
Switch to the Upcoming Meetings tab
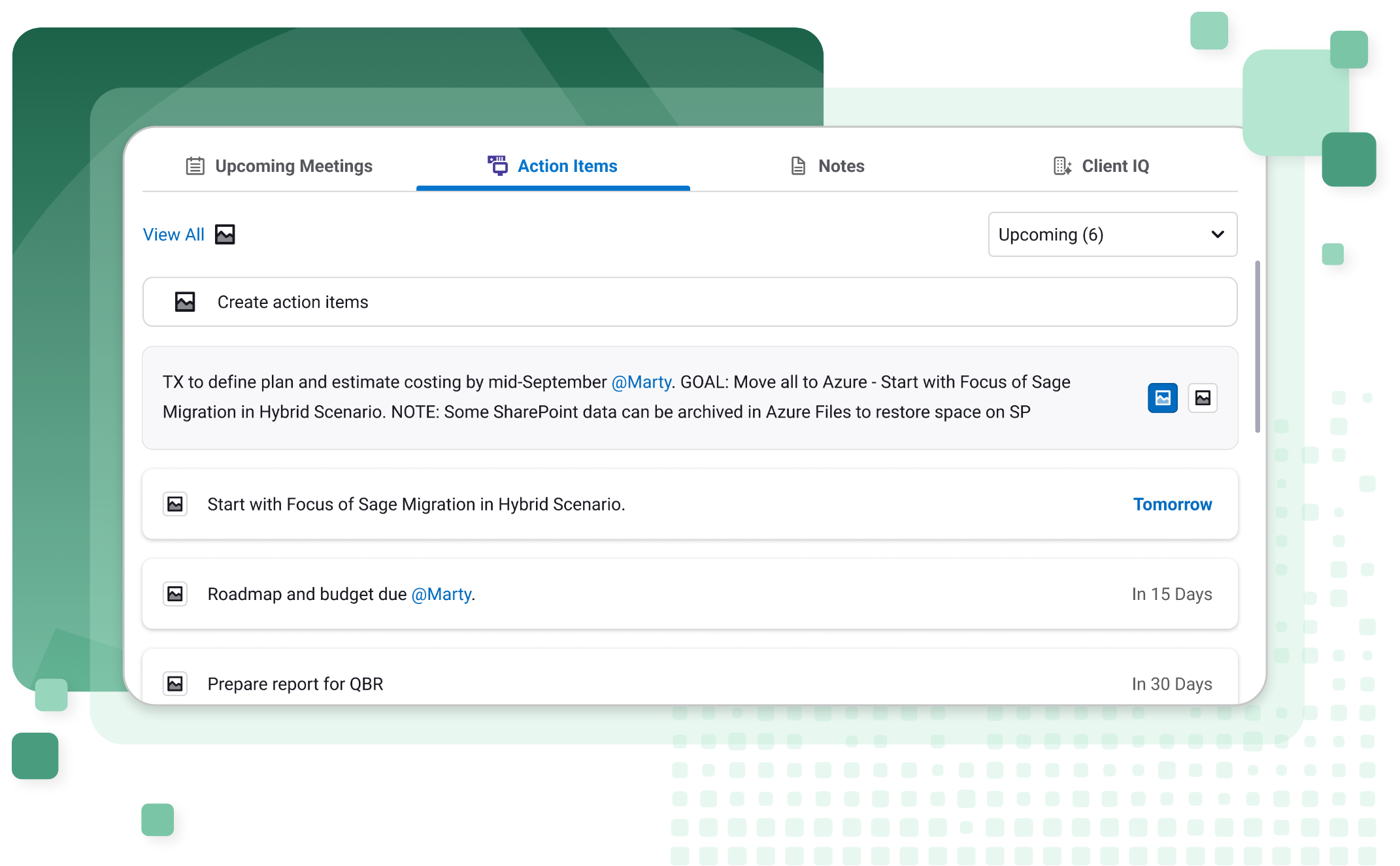pyautogui.click(x=293, y=166)
